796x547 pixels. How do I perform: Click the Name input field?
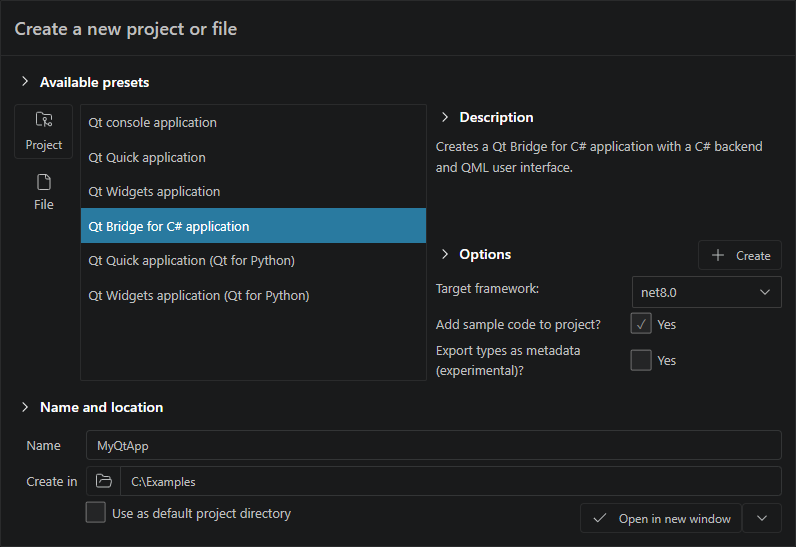click(434, 446)
